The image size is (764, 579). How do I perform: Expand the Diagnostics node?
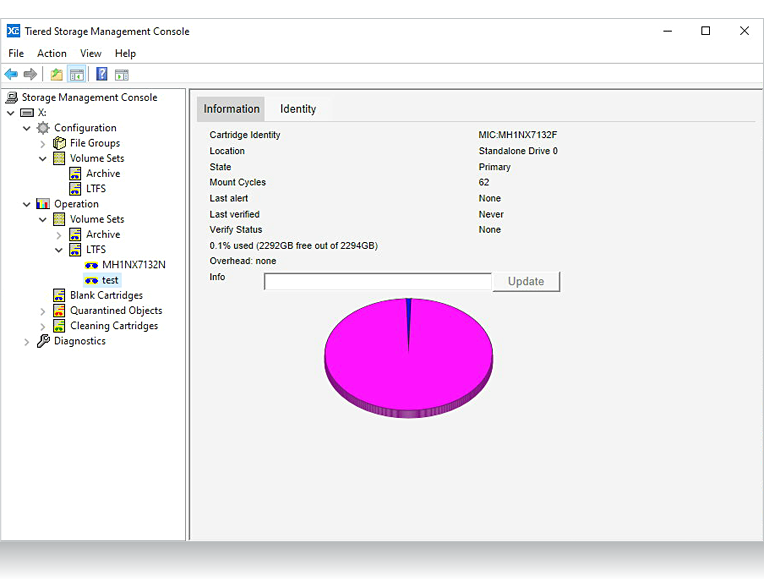[27, 342]
